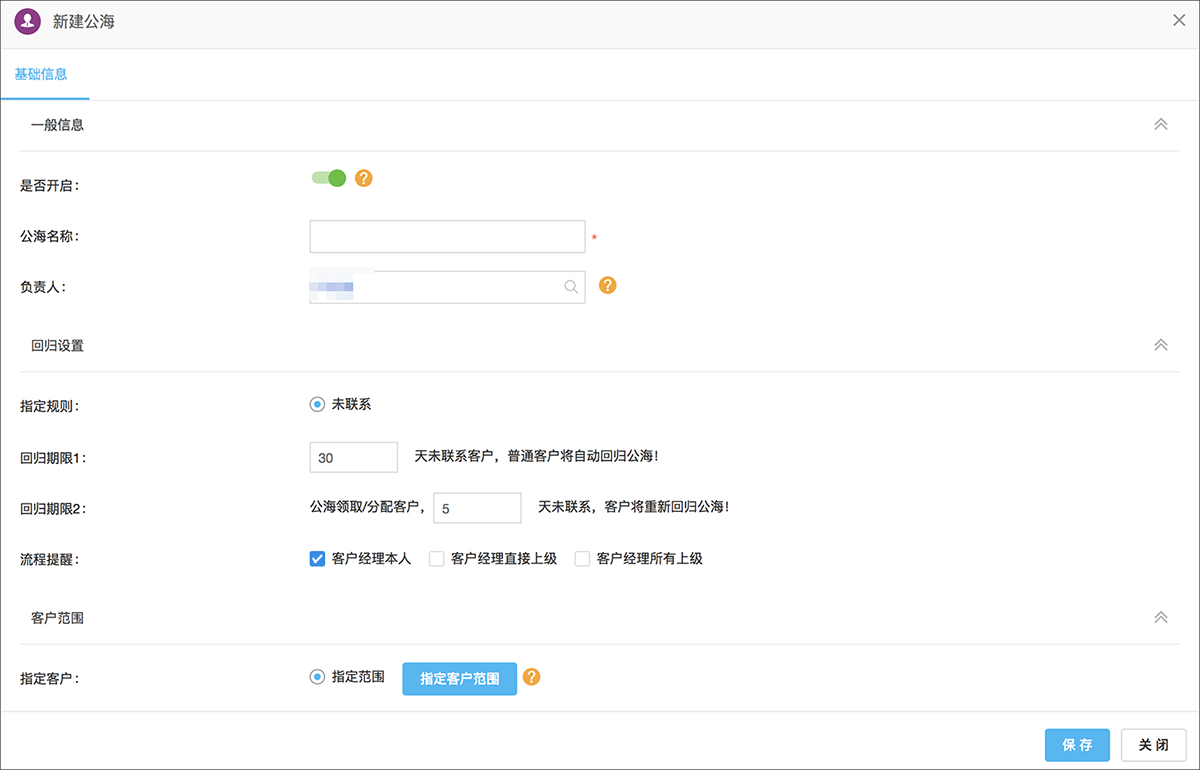Screen dimensions: 1200x770
Task: Click the 回归期限1 days field showing 30
Action: [x=354, y=457]
